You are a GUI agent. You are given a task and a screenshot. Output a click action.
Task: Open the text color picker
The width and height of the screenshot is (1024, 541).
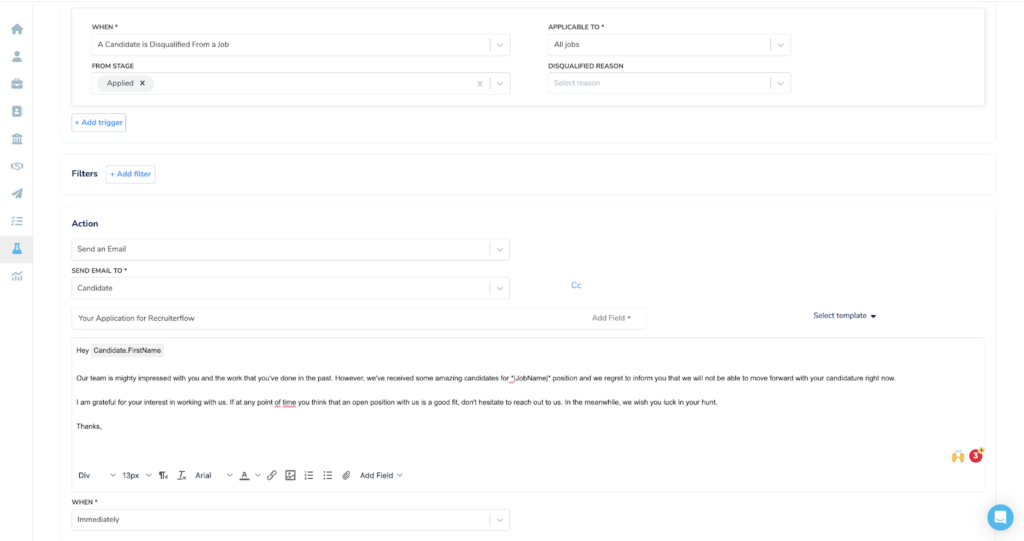pyautogui.click(x=244, y=476)
